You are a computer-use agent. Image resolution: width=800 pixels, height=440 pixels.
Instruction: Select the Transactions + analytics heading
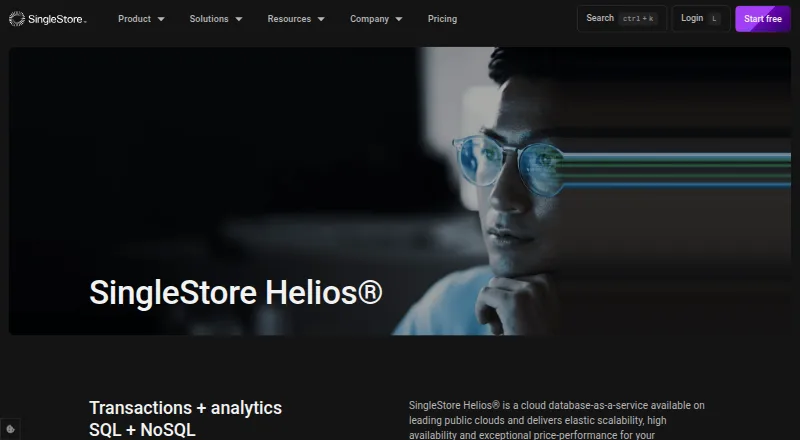[185, 408]
